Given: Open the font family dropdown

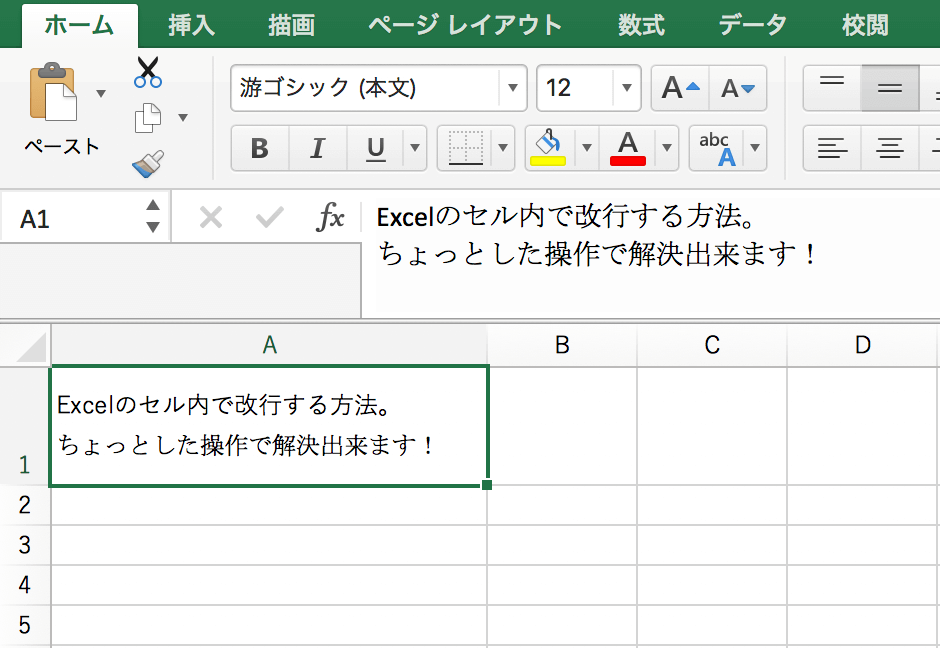Looking at the screenshot, I should pyautogui.click(x=512, y=88).
